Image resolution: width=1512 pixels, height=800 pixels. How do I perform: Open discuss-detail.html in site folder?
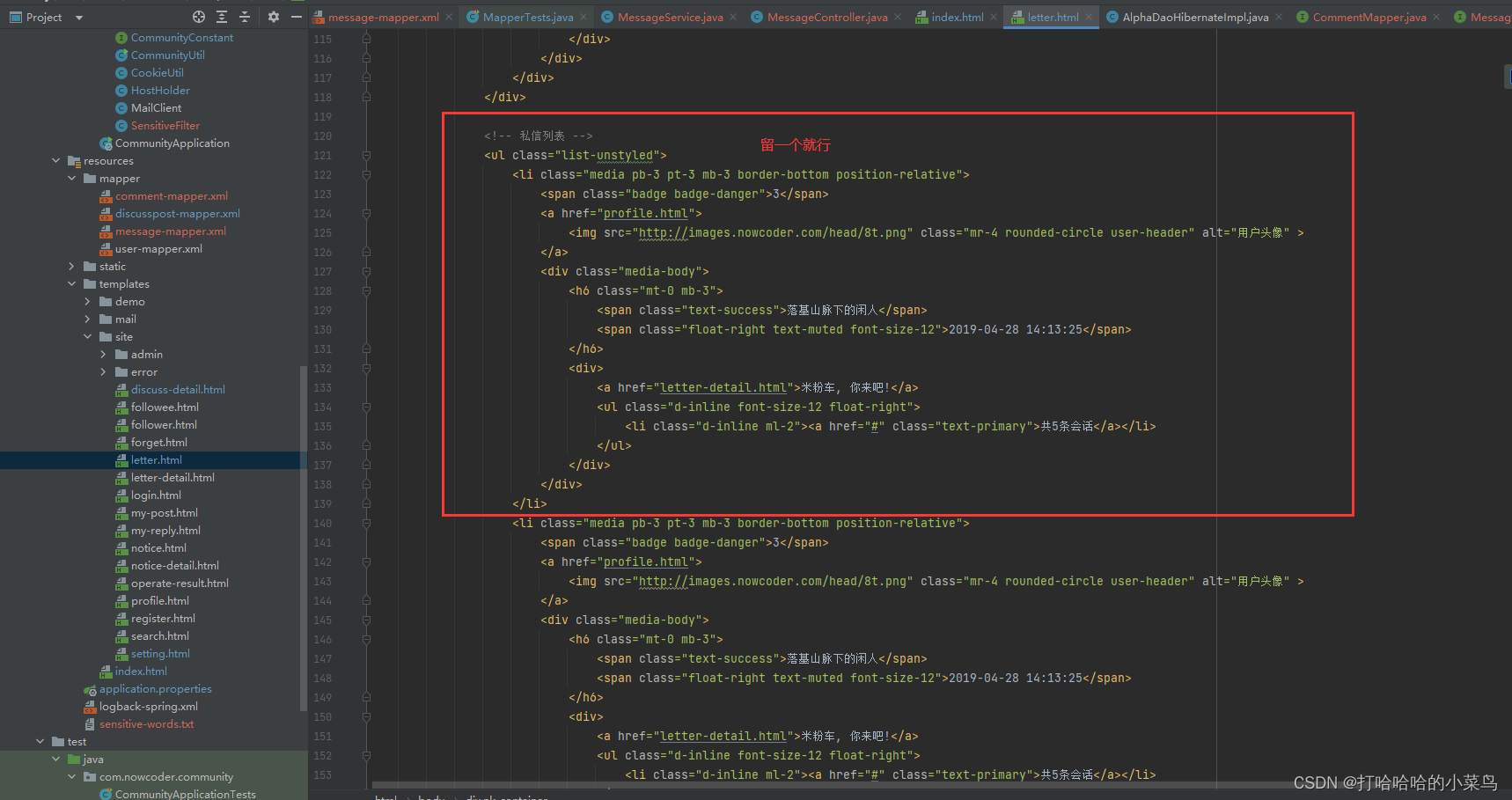[177, 389]
